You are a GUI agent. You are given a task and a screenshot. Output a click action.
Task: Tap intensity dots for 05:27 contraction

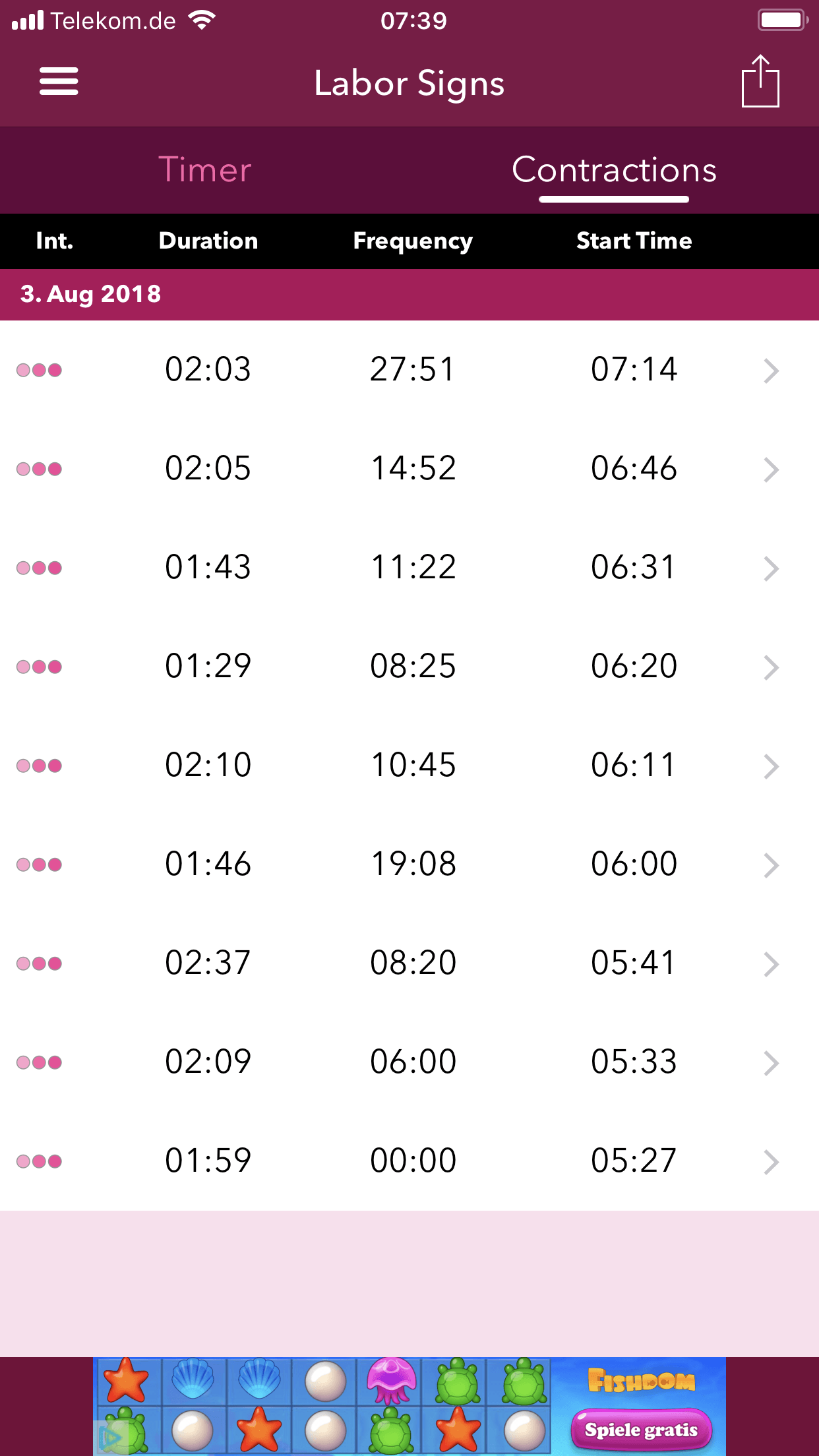pos(40,1161)
